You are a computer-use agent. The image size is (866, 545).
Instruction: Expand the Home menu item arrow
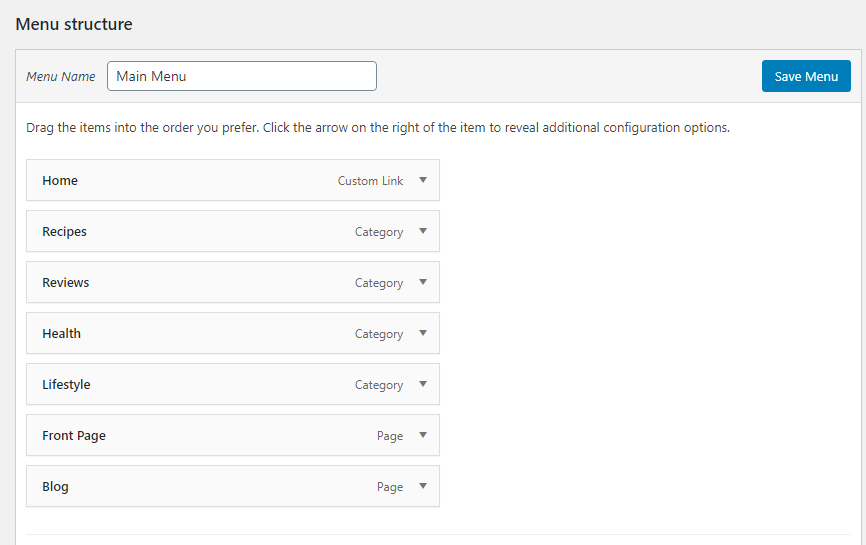pos(423,180)
